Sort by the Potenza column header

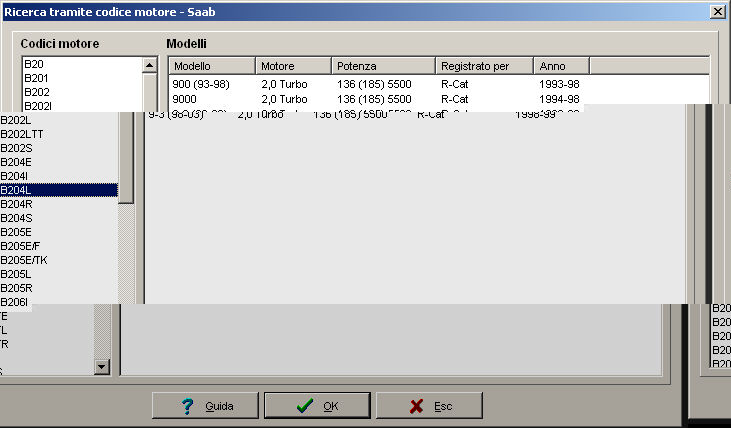[x=383, y=66]
